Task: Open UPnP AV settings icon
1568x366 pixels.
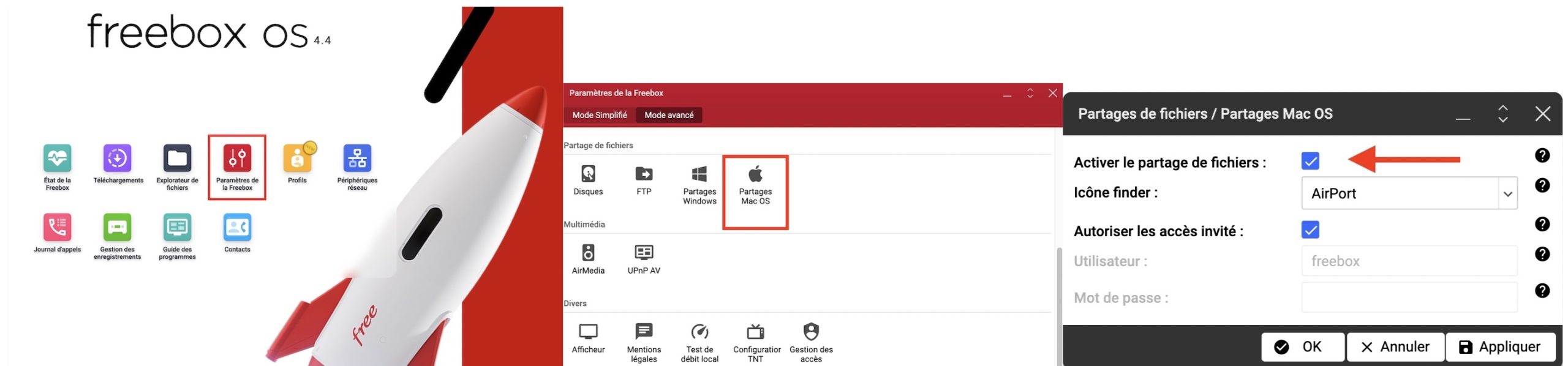Action: point(644,252)
